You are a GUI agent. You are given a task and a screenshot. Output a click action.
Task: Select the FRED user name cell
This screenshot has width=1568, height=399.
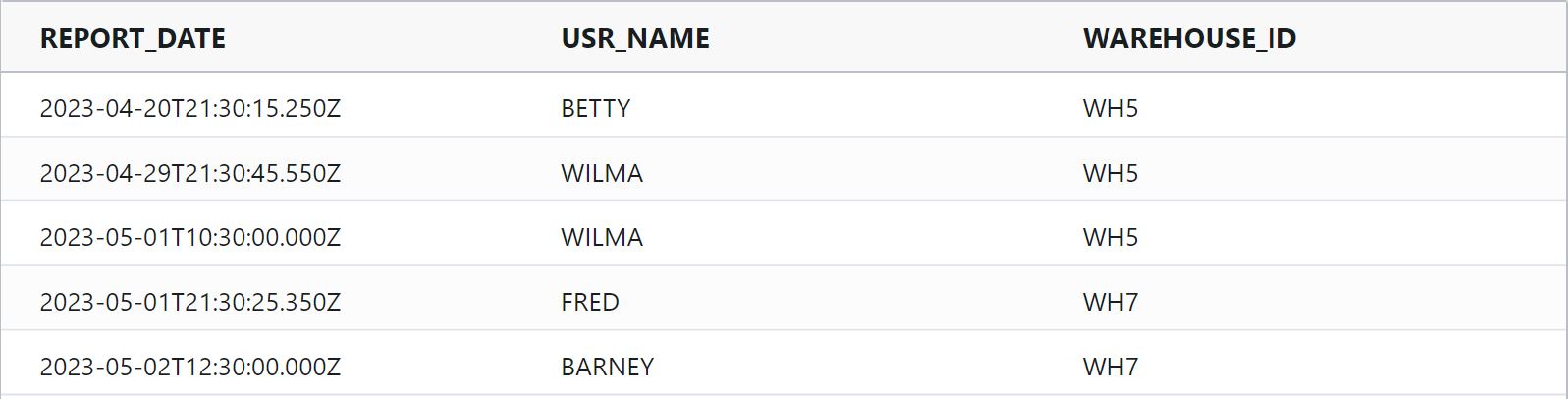point(589,303)
